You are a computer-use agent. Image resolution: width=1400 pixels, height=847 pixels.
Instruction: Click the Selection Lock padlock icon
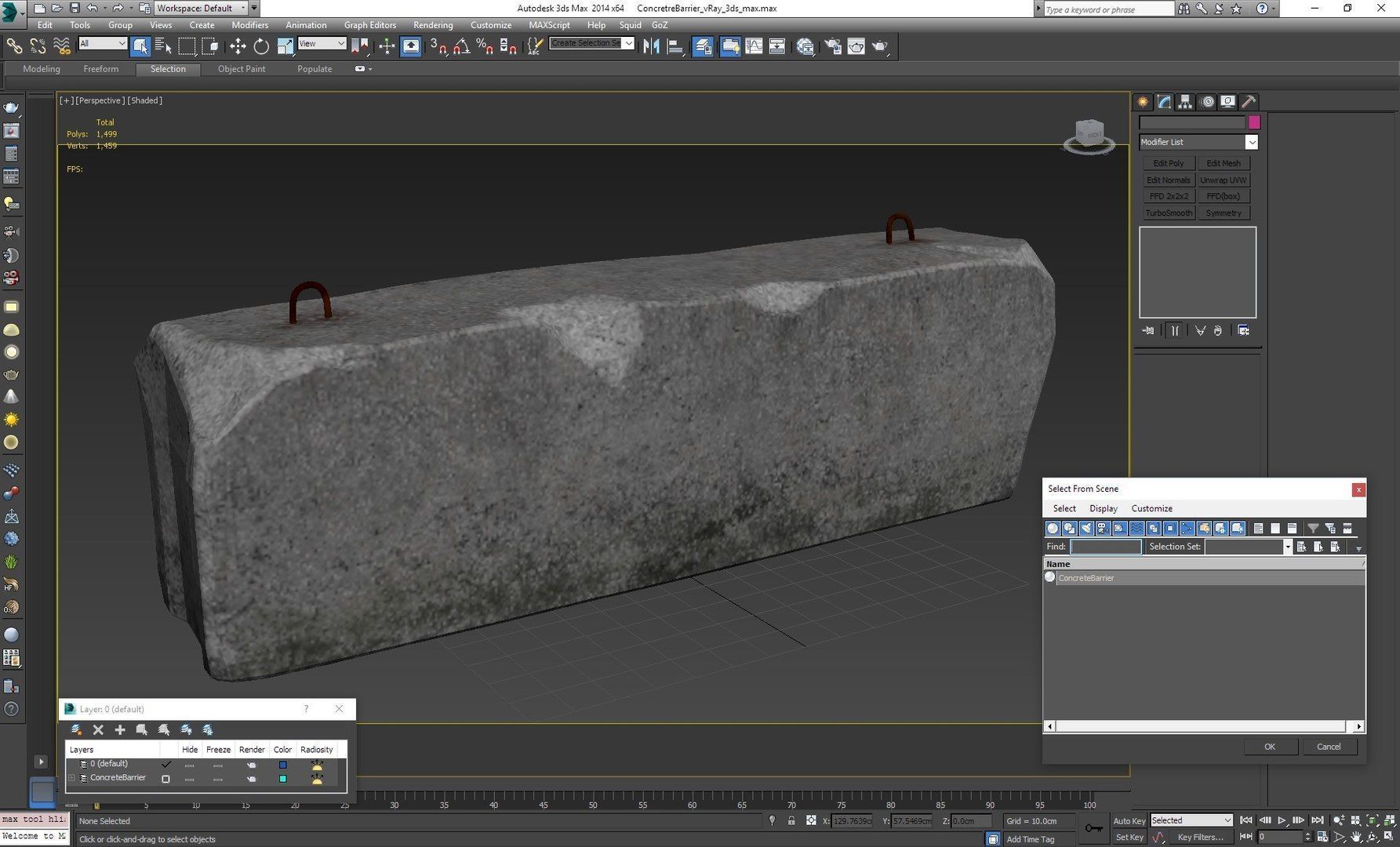click(791, 820)
